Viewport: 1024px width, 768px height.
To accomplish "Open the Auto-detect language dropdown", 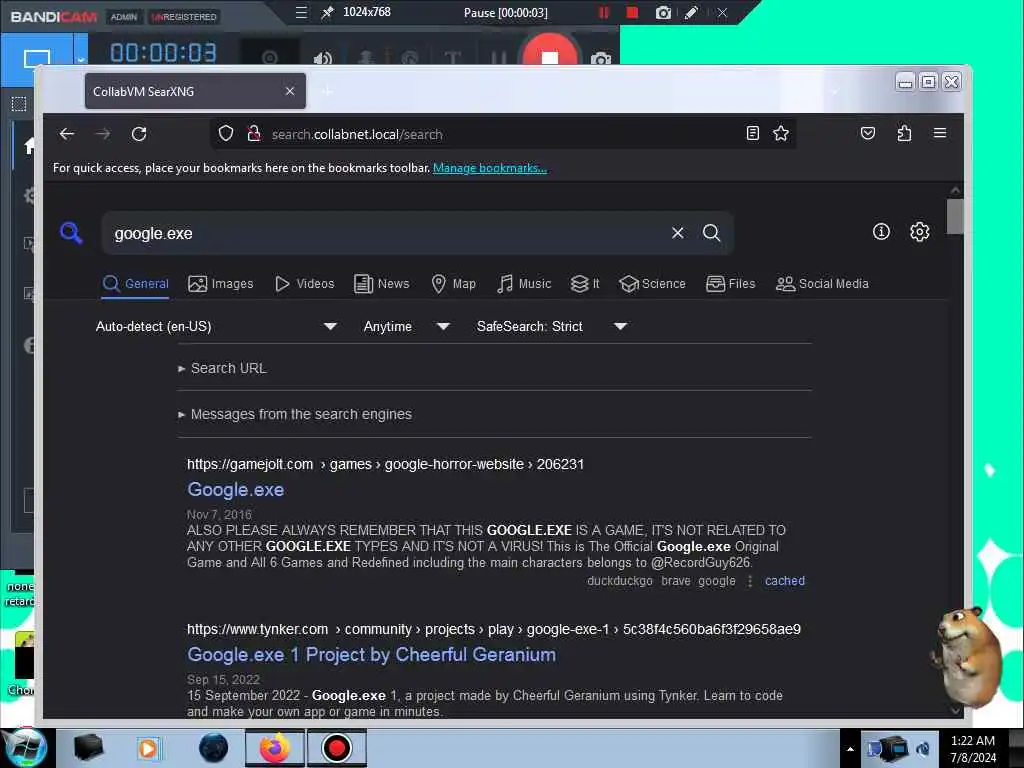I will 216,327.
